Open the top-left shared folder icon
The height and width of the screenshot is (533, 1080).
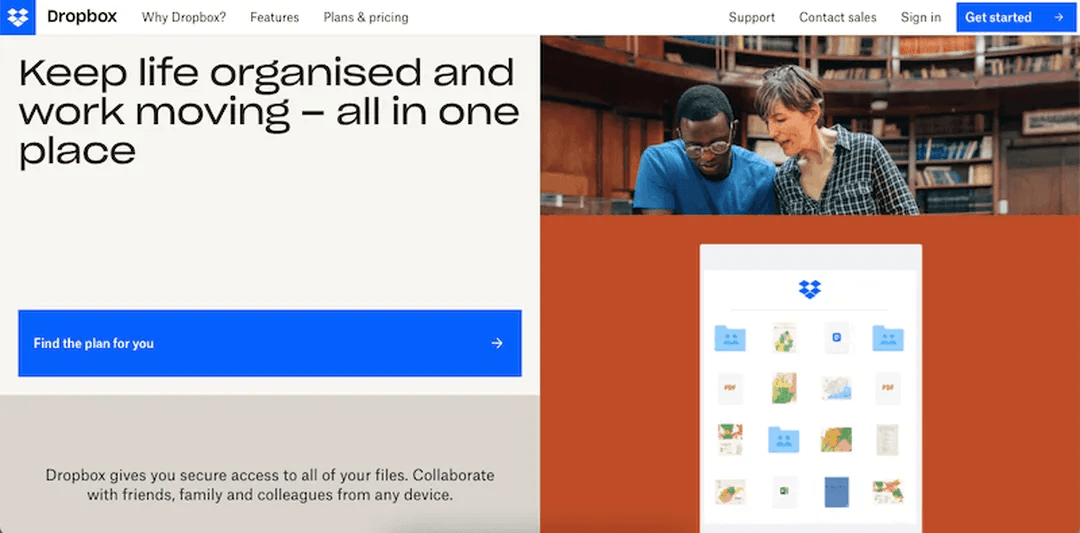[730, 338]
